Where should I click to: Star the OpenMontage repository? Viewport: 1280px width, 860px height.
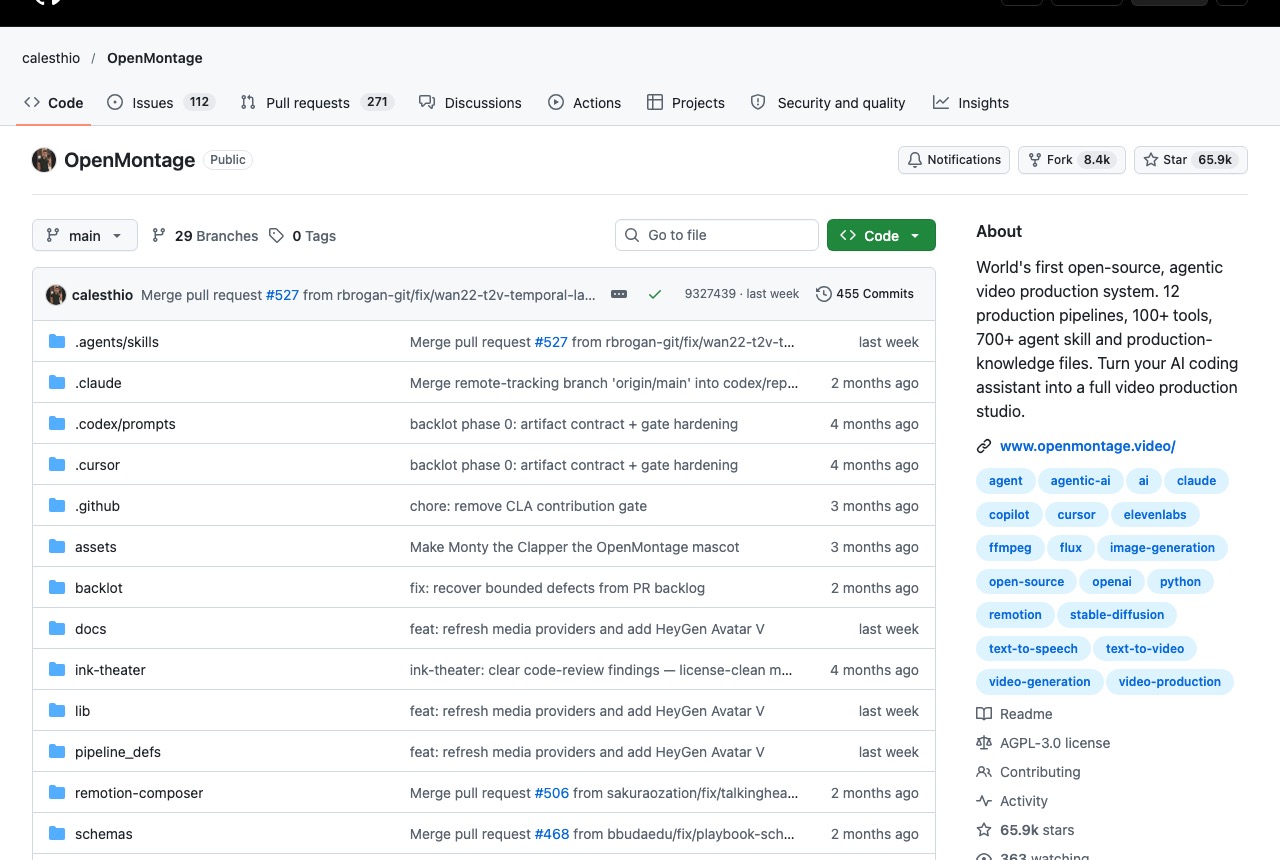pos(1191,160)
